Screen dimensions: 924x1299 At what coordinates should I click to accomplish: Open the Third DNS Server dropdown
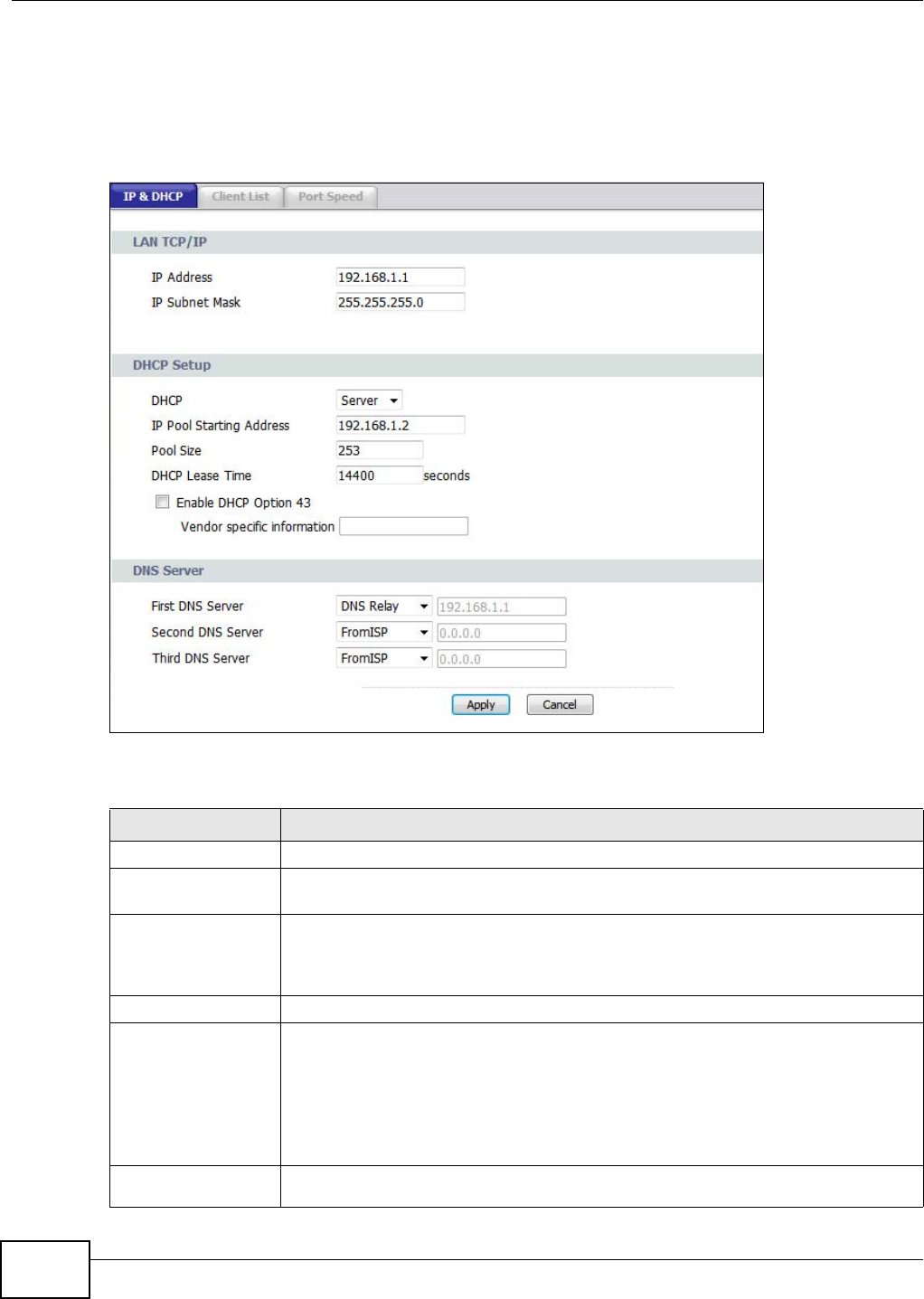tap(383, 658)
